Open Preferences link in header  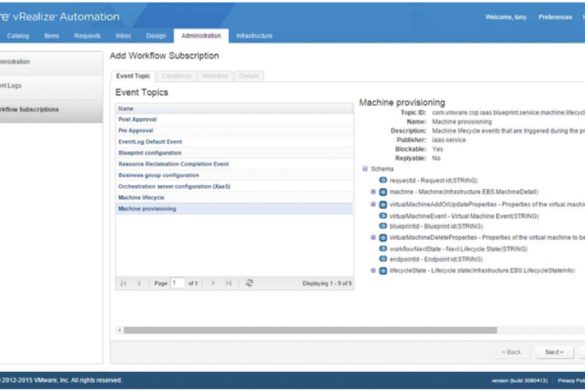pos(555,17)
